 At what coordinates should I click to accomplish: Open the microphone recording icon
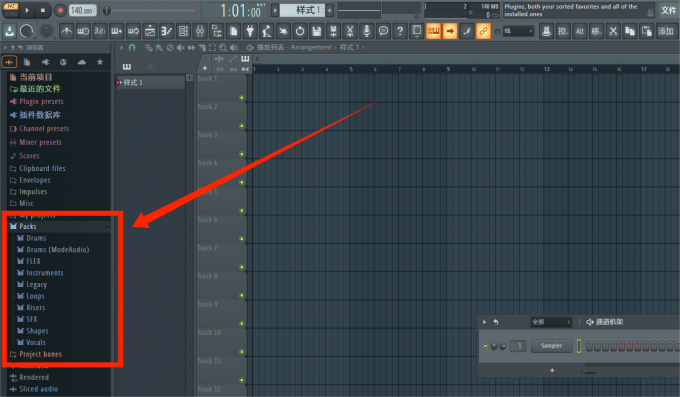pos(366,31)
